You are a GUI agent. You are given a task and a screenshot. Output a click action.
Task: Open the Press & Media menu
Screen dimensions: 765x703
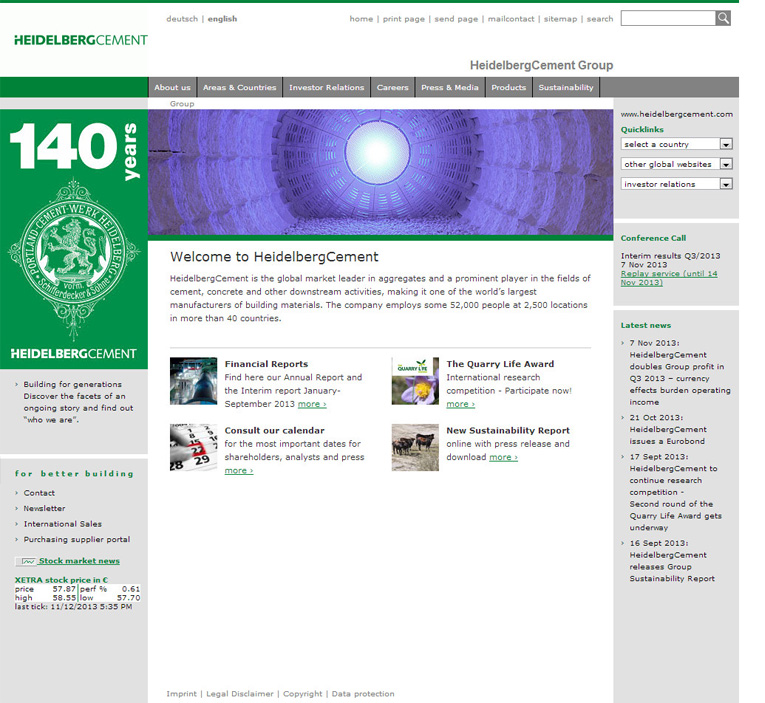450,87
